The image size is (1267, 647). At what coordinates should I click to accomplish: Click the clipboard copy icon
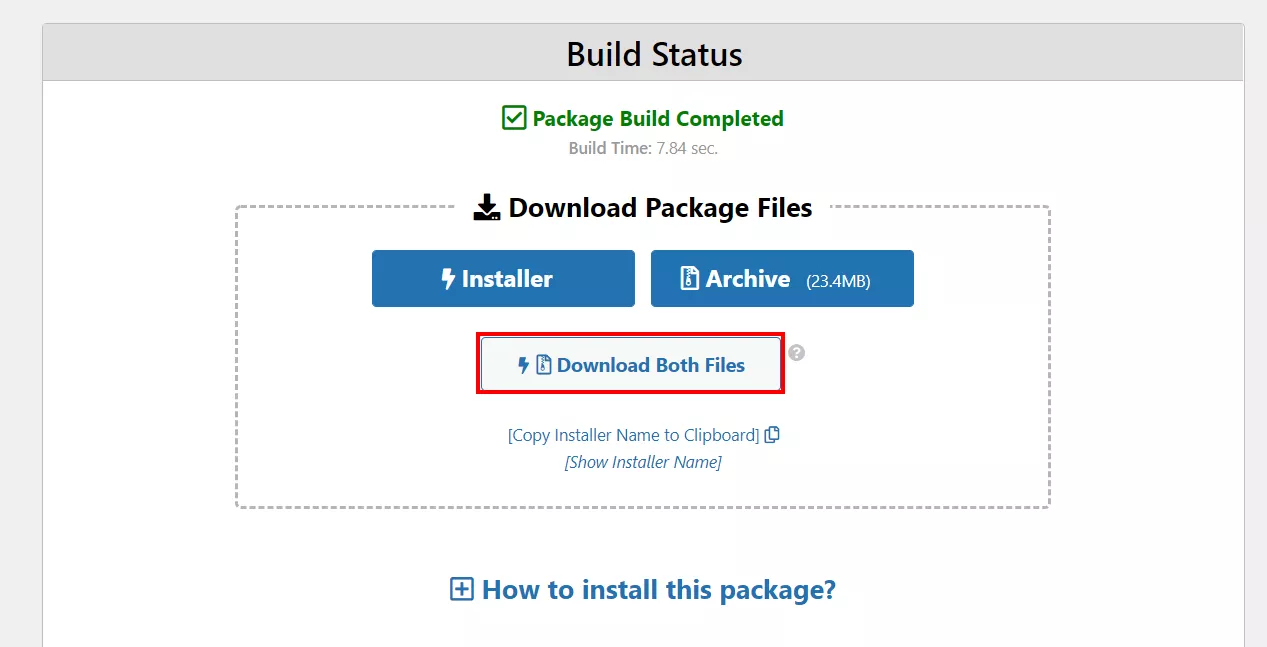click(x=772, y=435)
